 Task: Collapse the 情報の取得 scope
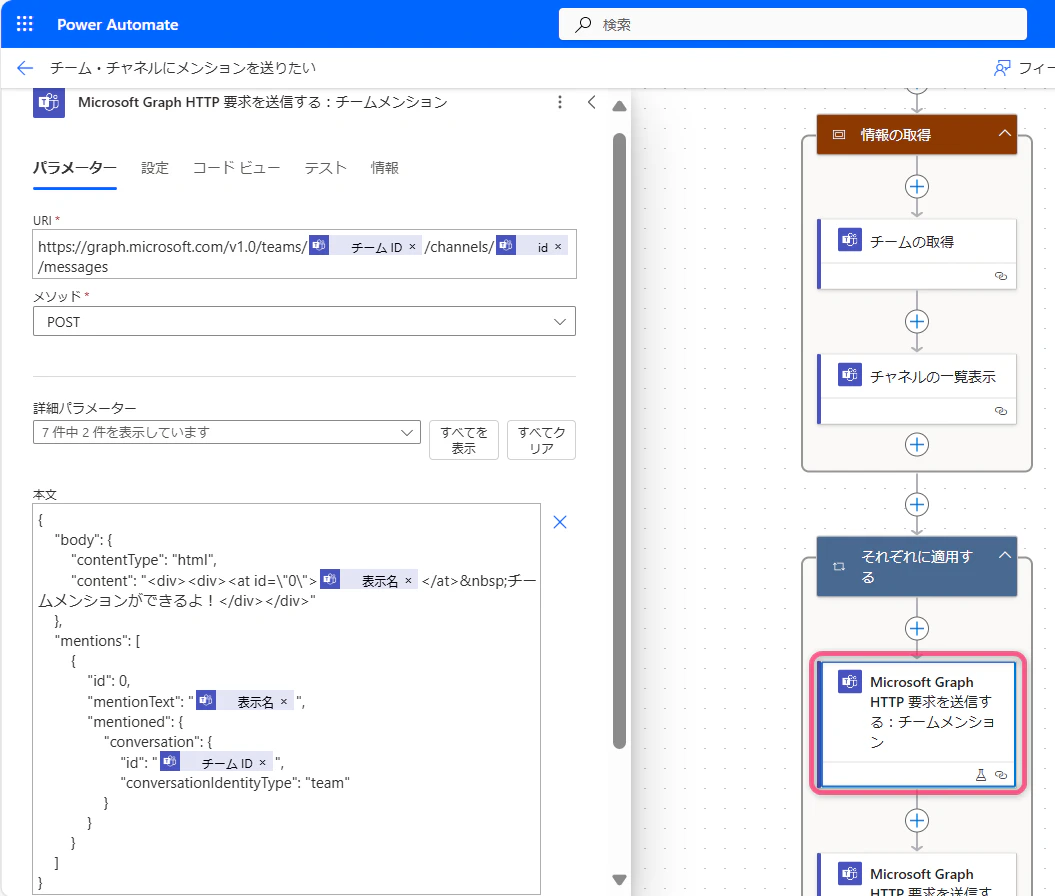click(x=1005, y=133)
